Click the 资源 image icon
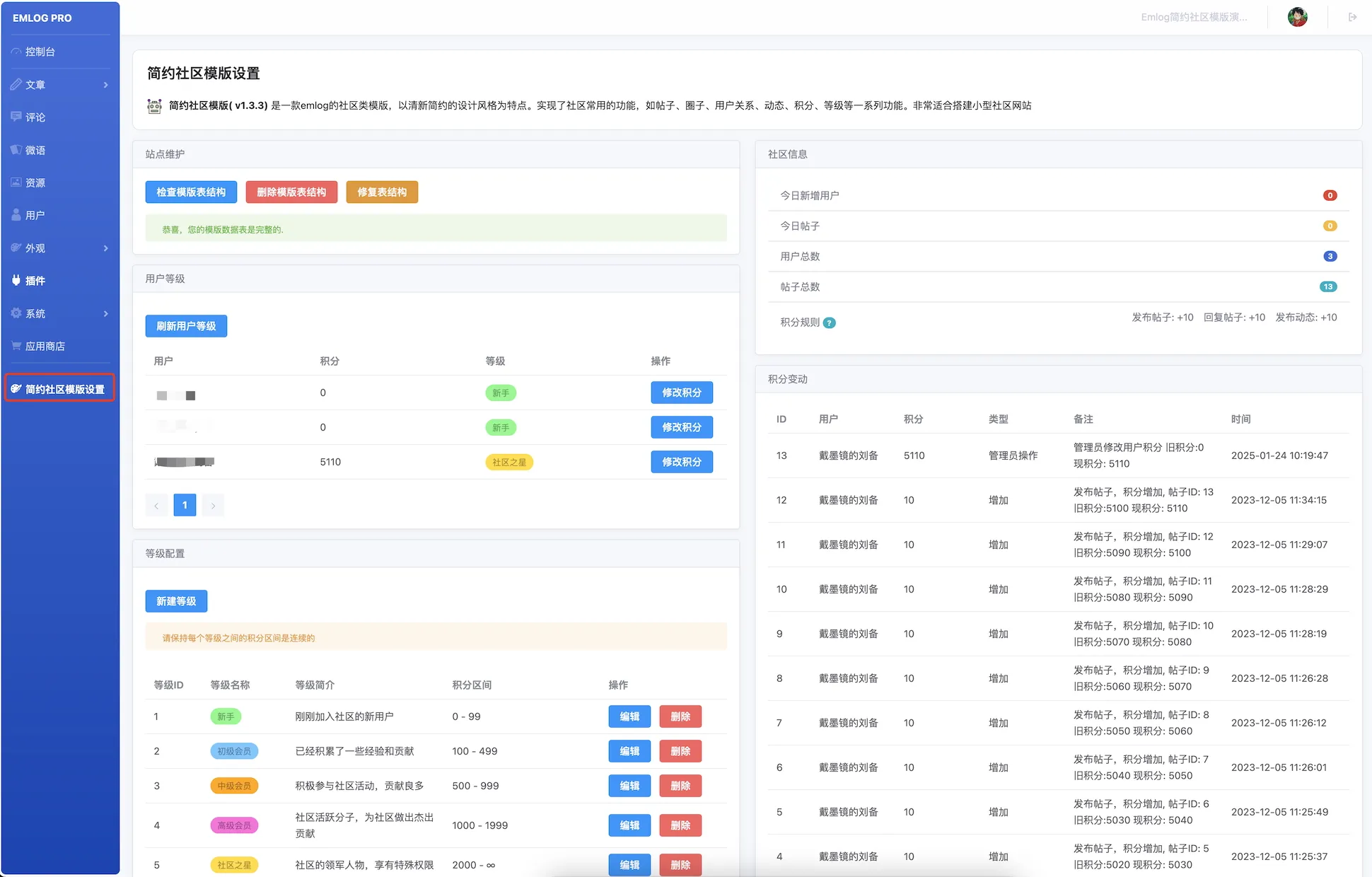The width and height of the screenshot is (1372, 877). coord(16,182)
